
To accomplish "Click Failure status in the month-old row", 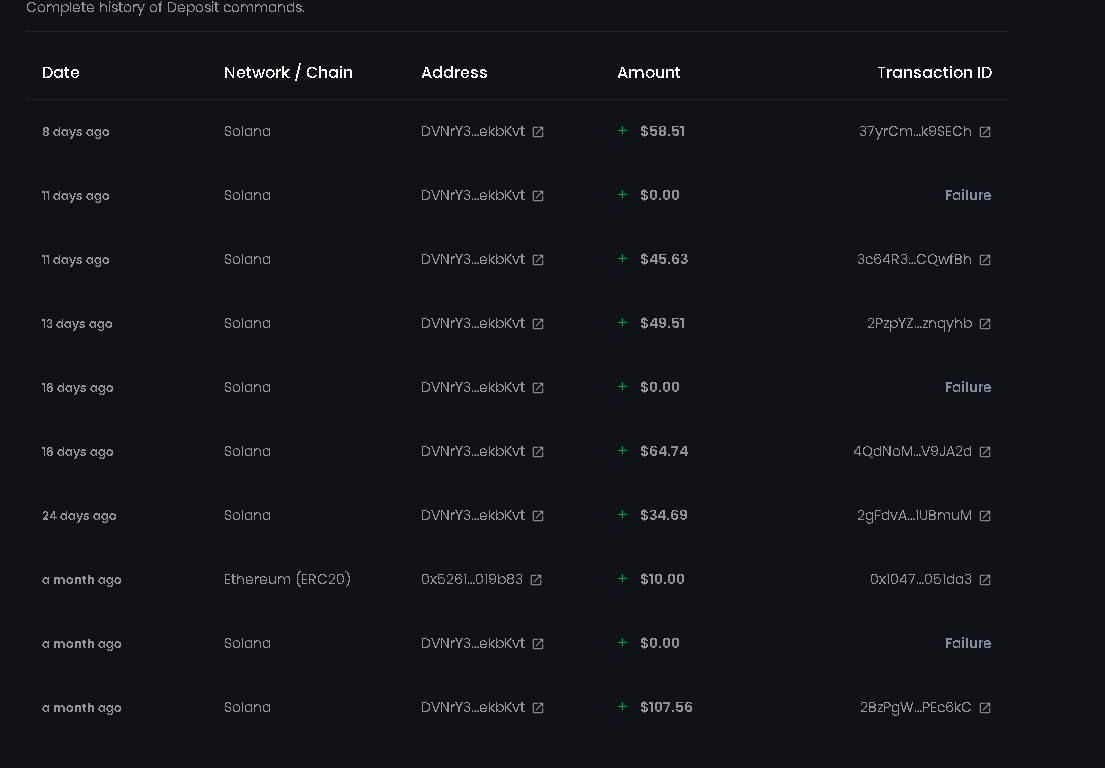I will pyautogui.click(x=968, y=643).
